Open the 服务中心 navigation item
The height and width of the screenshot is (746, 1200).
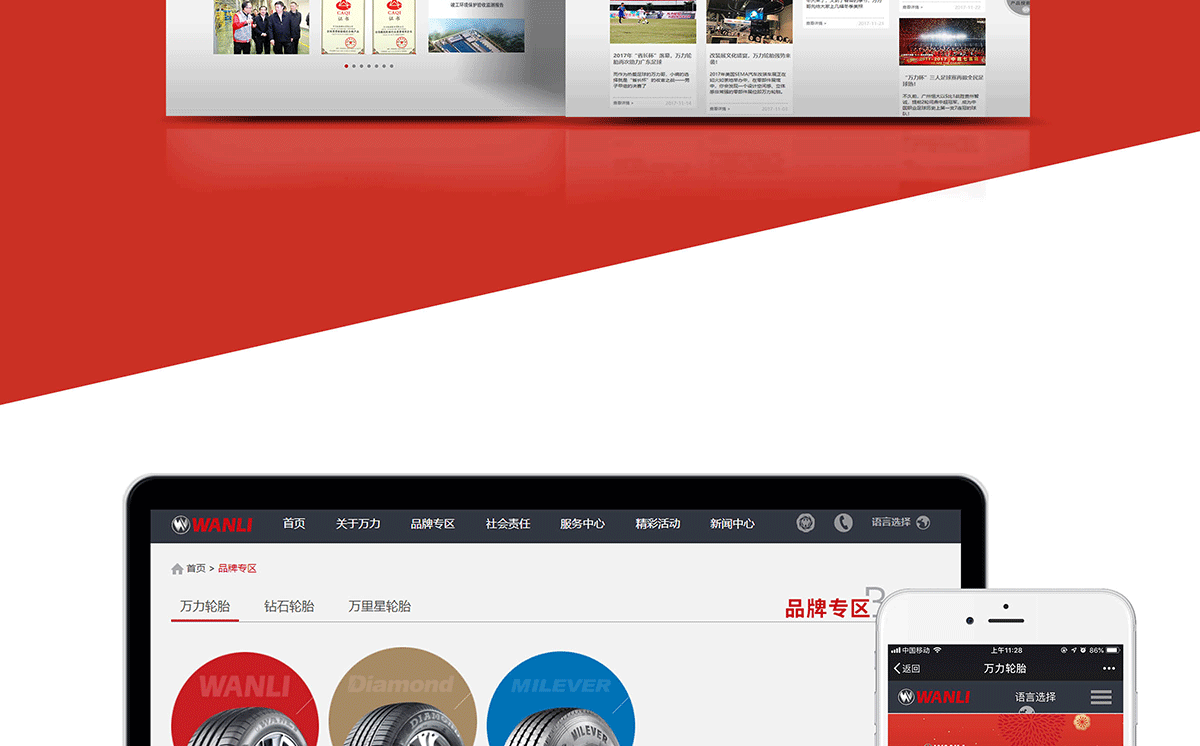tap(582, 524)
